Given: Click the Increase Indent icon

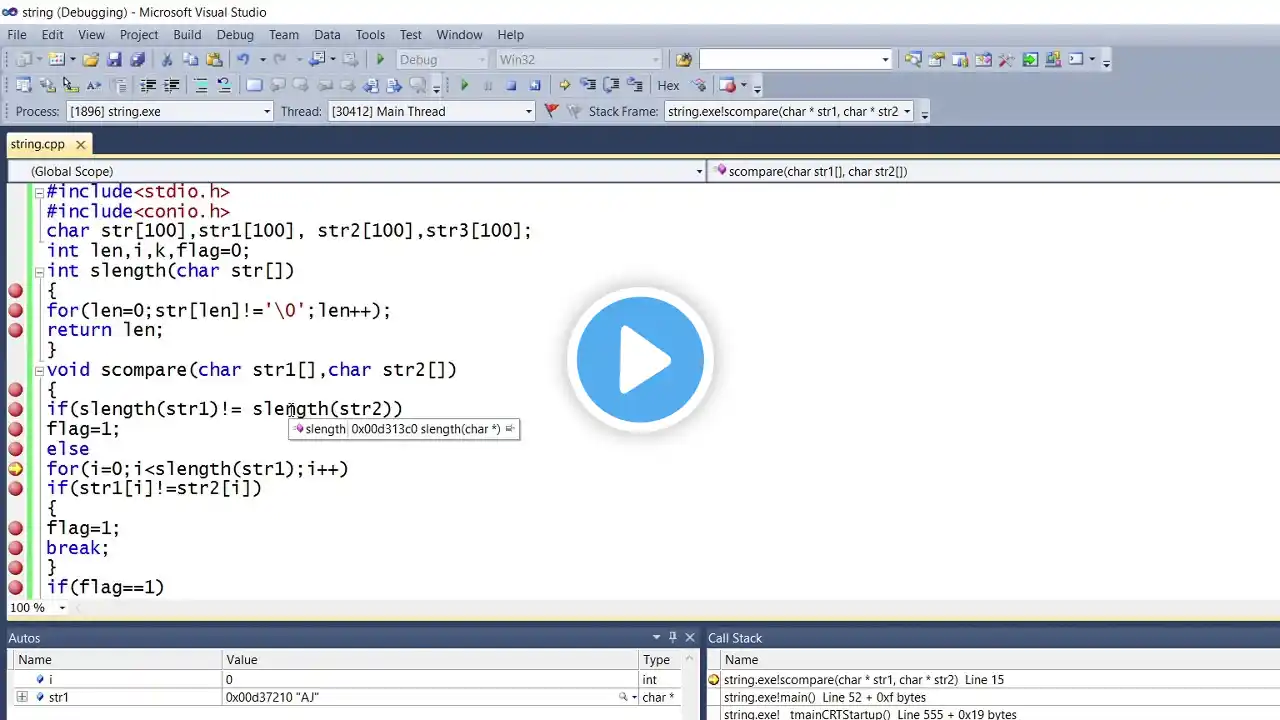Looking at the screenshot, I should click(172, 86).
